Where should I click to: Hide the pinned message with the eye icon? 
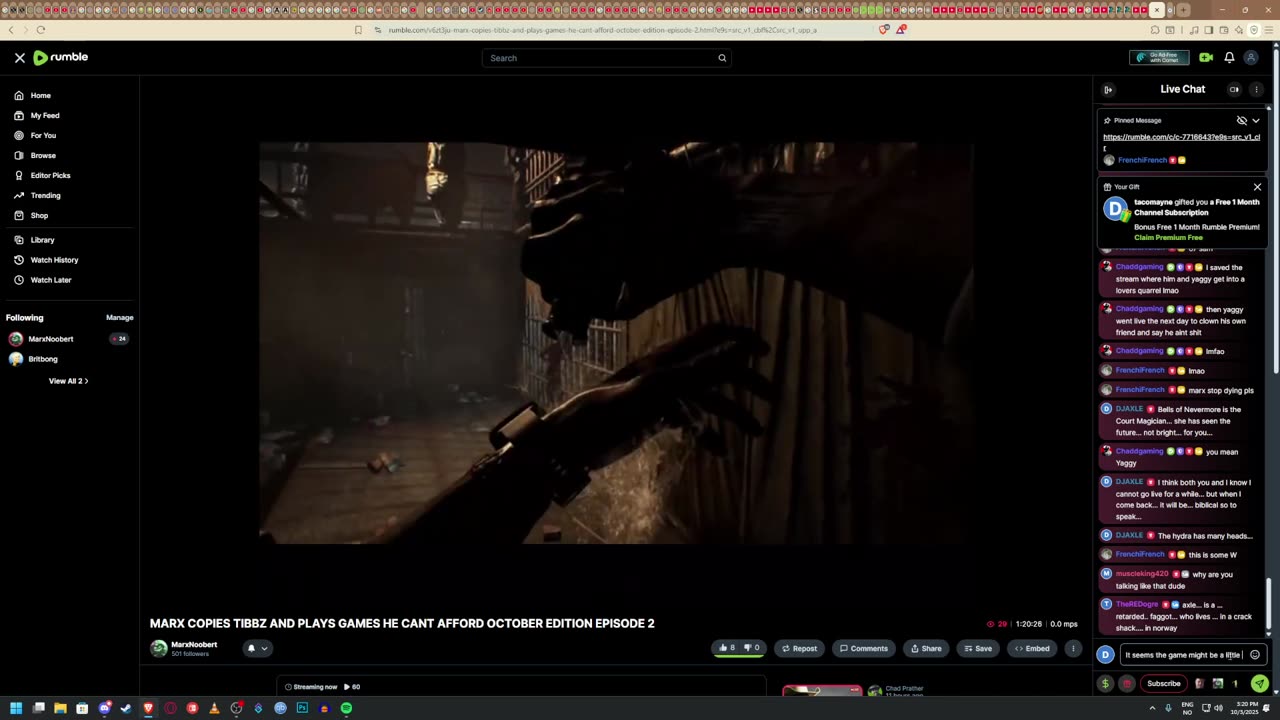pyautogui.click(x=1242, y=120)
